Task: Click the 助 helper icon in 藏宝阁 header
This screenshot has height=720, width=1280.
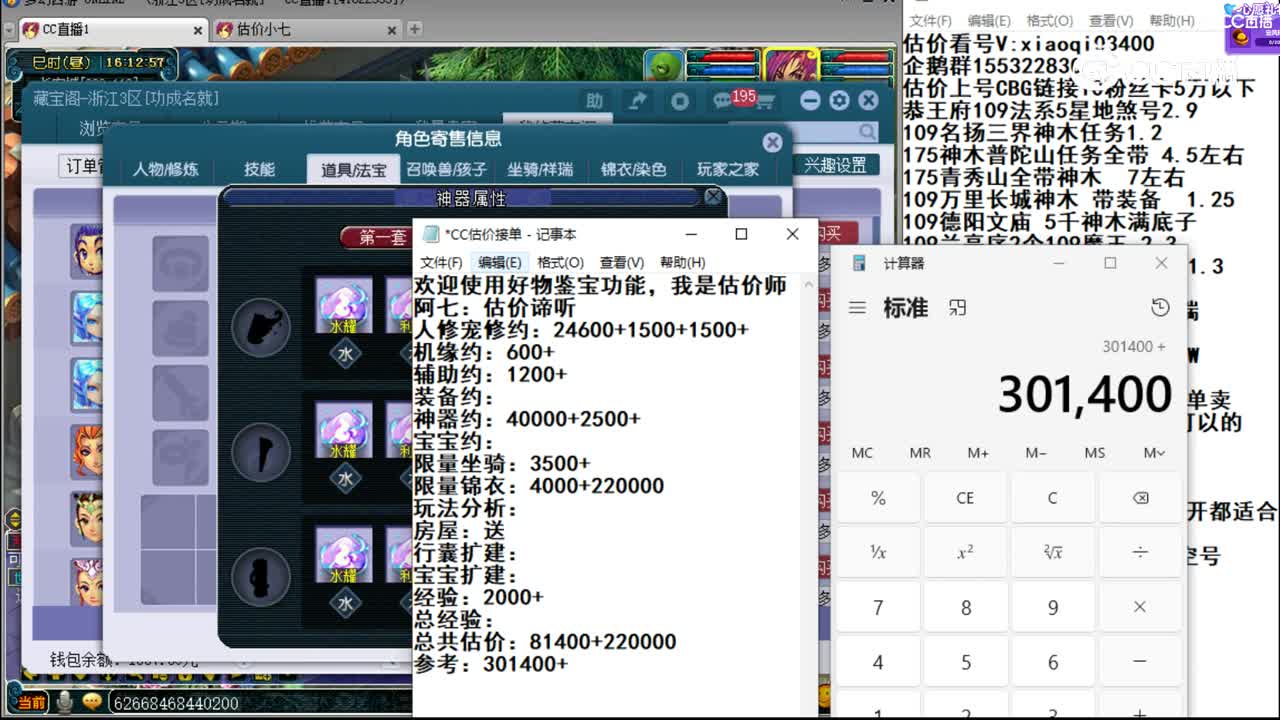Action: point(595,100)
